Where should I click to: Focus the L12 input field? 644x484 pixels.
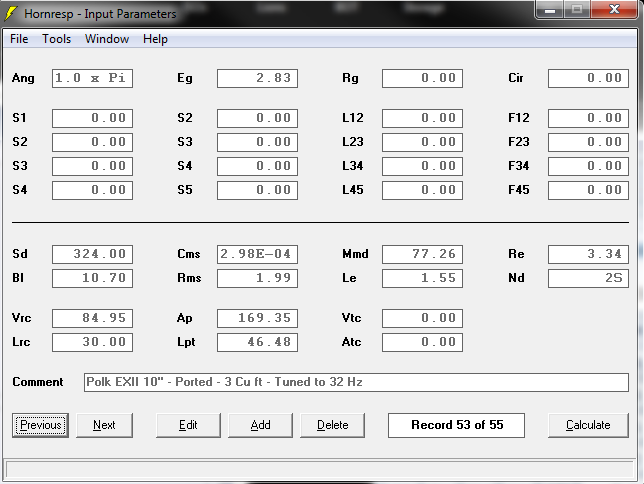click(x=422, y=118)
